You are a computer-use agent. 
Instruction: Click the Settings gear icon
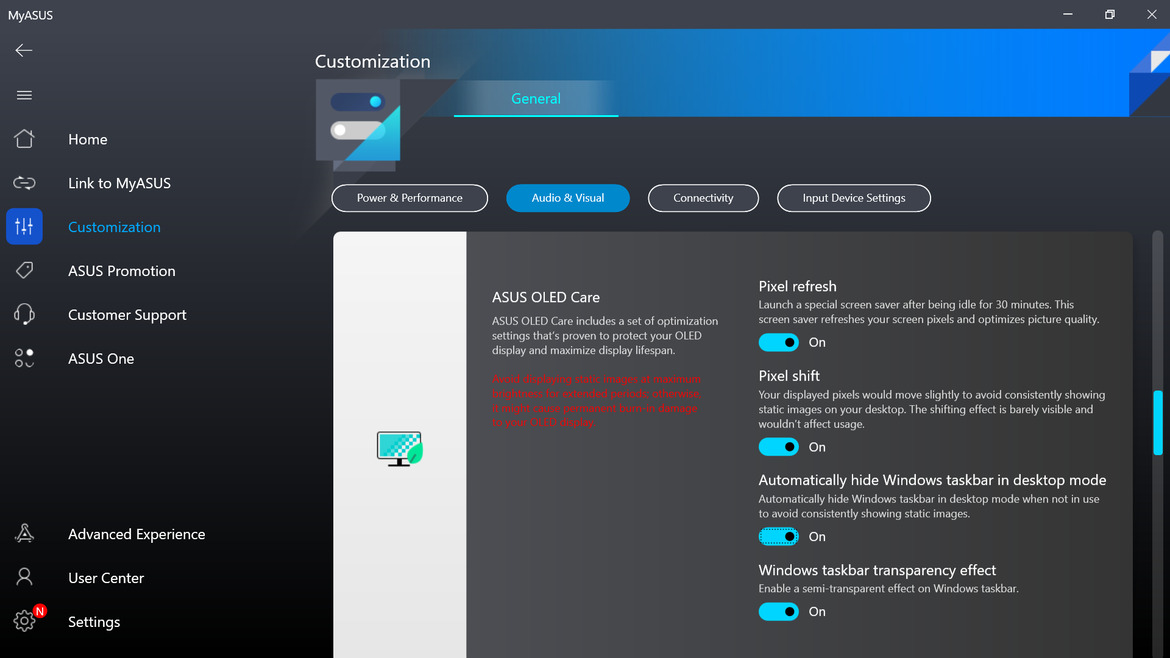[24, 621]
